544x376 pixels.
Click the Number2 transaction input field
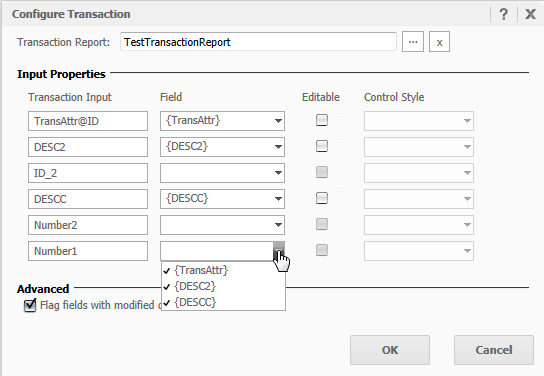click(x=88, y=225)
